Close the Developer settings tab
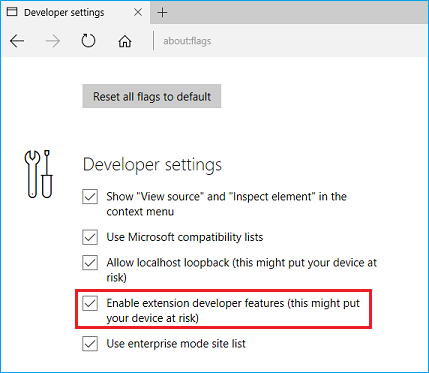Image resolution: width=429 pixels, height=373 pixels. click(x=138, y=12)
